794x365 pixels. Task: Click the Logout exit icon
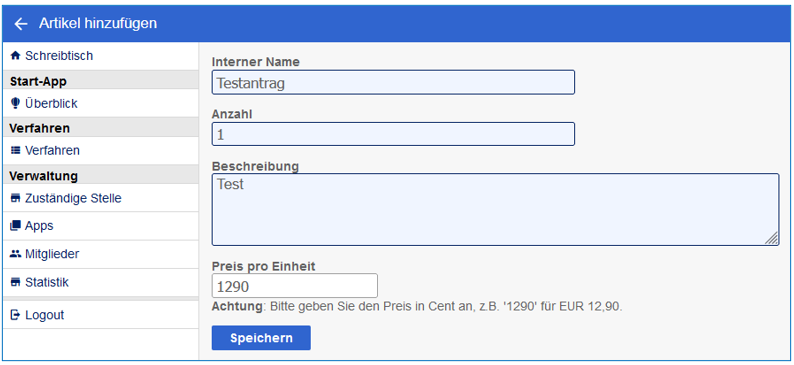pyautogui.click(x=15, y=315)
